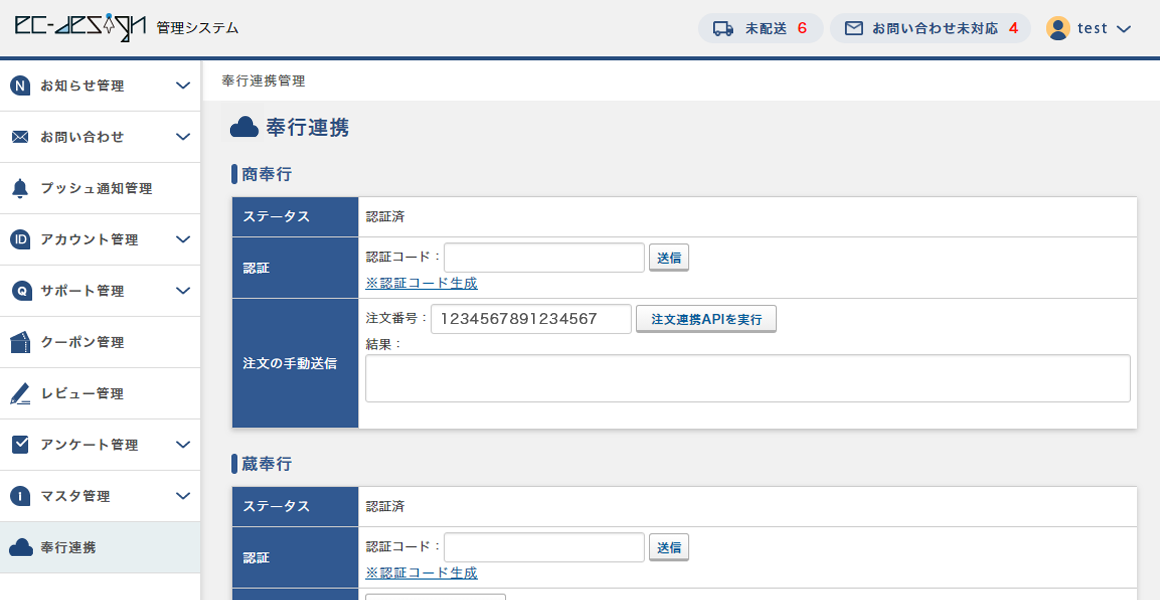Image resolution: width=1160 pixels, height=600 pixels.
Task: Click the bell icon for プッシュ通知管理
Action: pyautogui.click(x=20, y=188)
